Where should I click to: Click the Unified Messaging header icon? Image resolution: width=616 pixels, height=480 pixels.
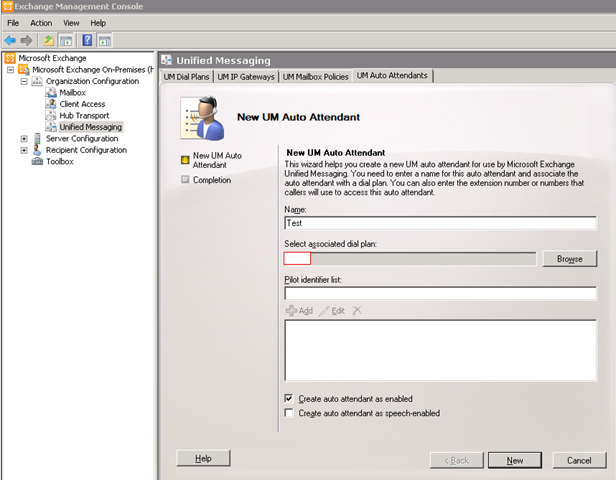point(167,60)
